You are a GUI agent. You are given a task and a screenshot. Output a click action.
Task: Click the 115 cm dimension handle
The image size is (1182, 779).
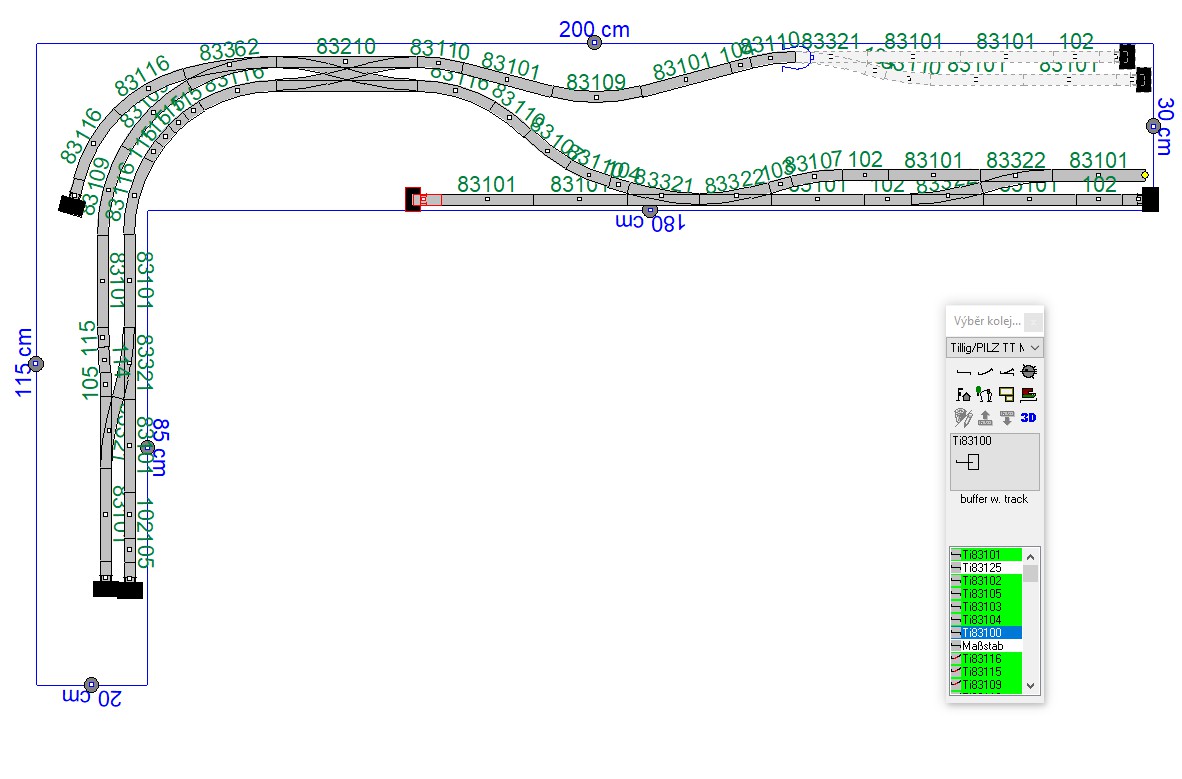[x=36, y=364]
